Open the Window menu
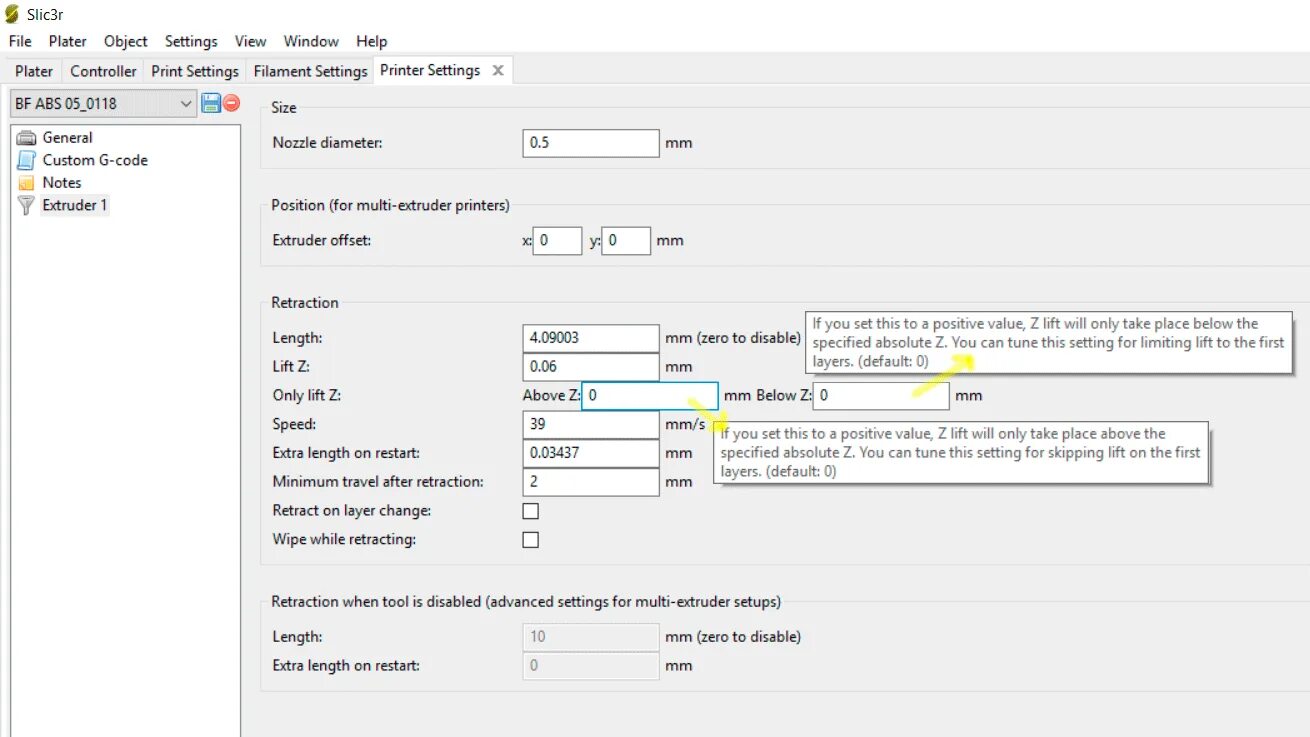The image size is (1310, 737). [x=311, y=41]
